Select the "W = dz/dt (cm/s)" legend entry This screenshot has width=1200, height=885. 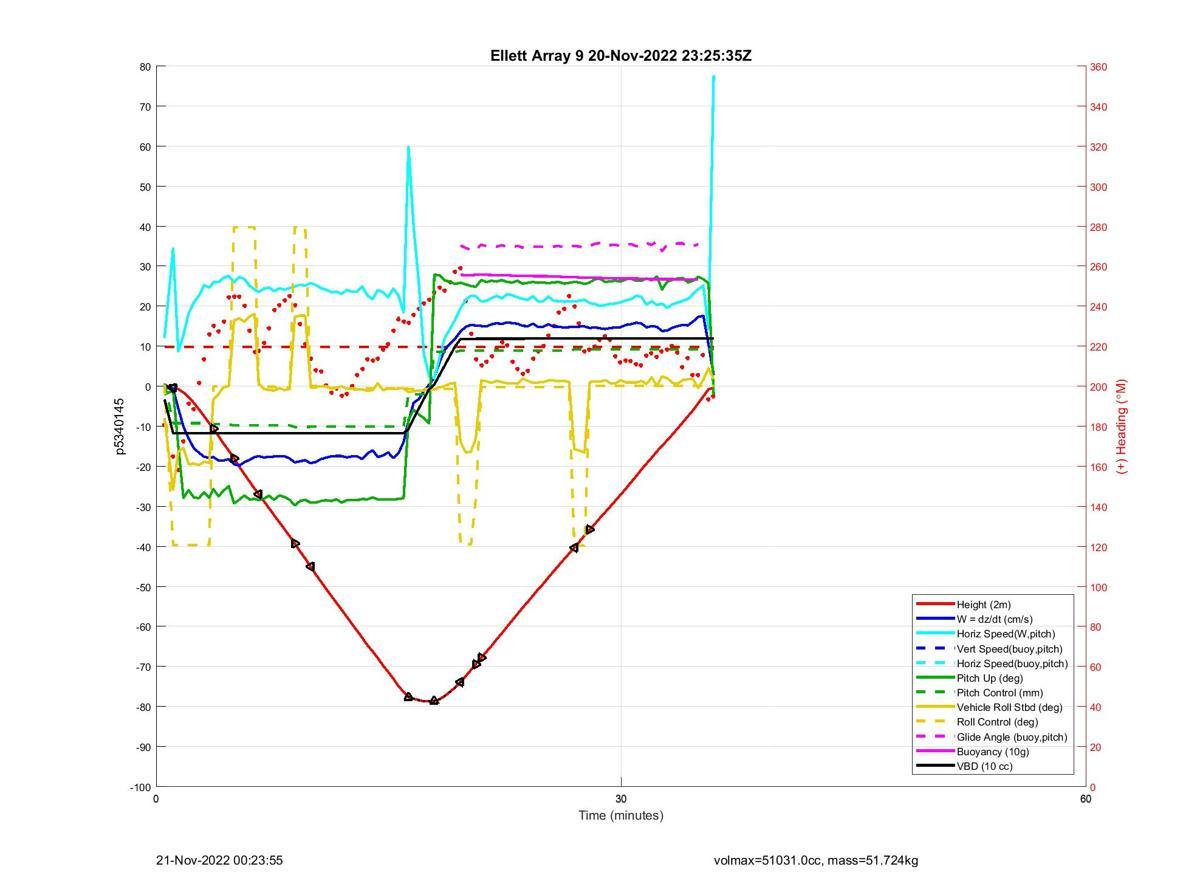point(994,619)
